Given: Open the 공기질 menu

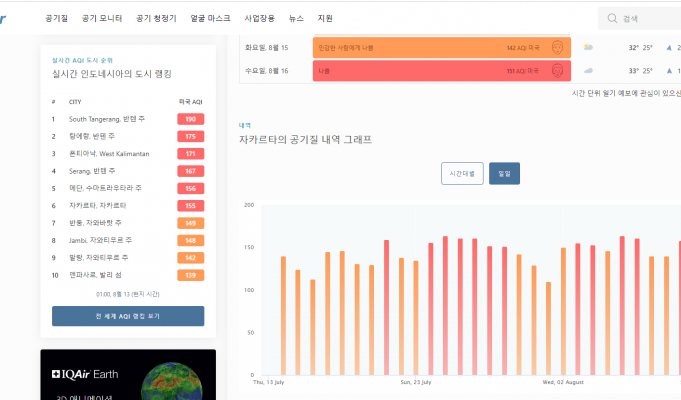Looking at the screenshot, I should 57,18.
